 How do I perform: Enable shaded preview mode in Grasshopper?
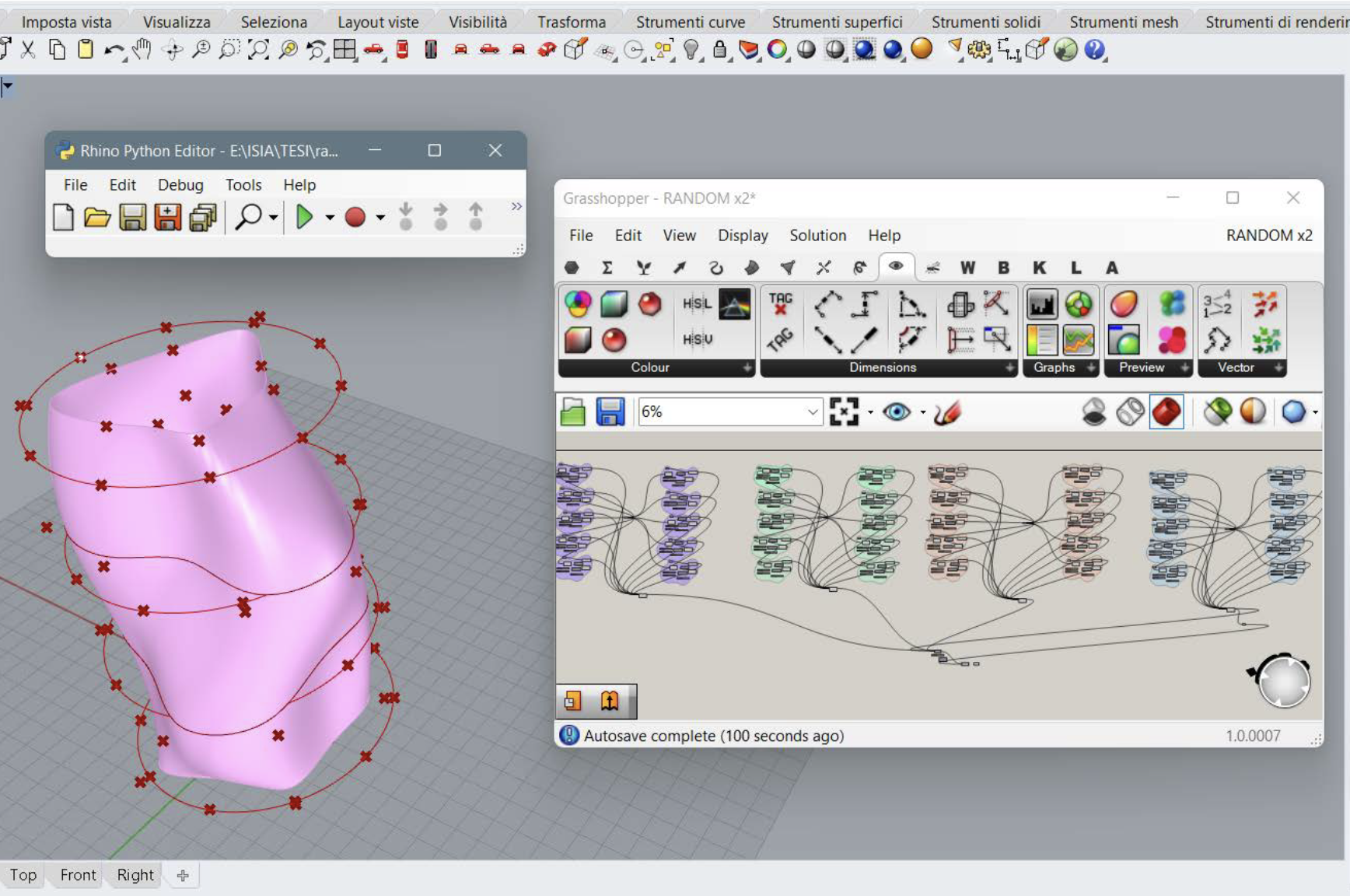pyautogui.click(x=1166, y=412)
